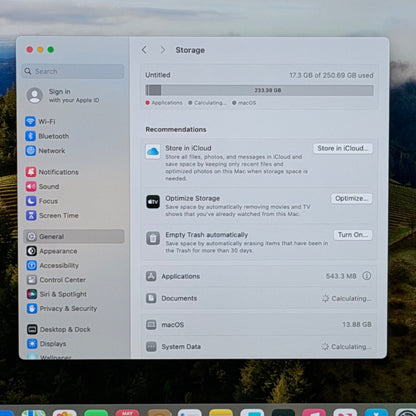
Task: Show info for Applications storage
Action: point(367,276)
